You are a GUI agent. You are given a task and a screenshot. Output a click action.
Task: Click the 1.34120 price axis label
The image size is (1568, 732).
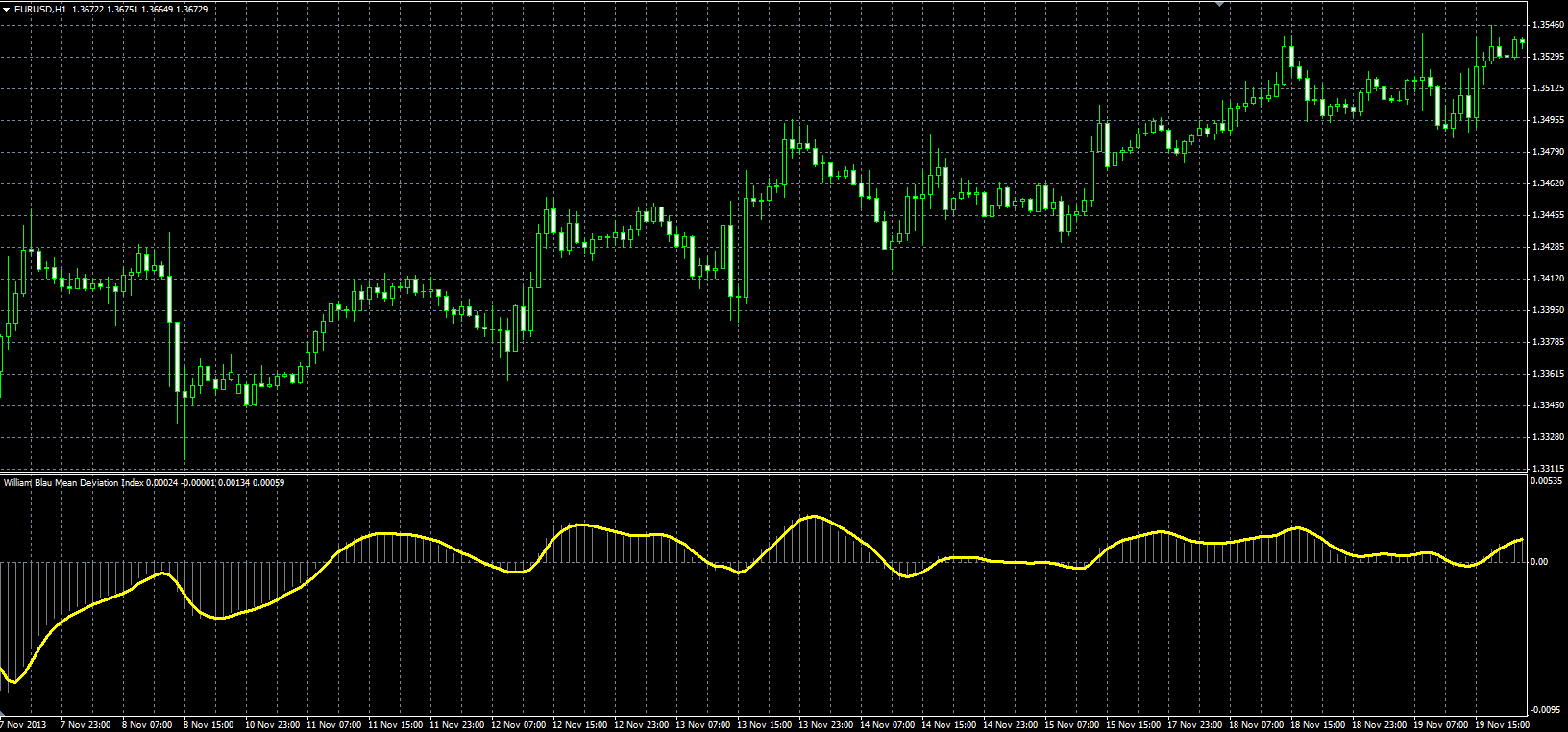click(1547, 279)
